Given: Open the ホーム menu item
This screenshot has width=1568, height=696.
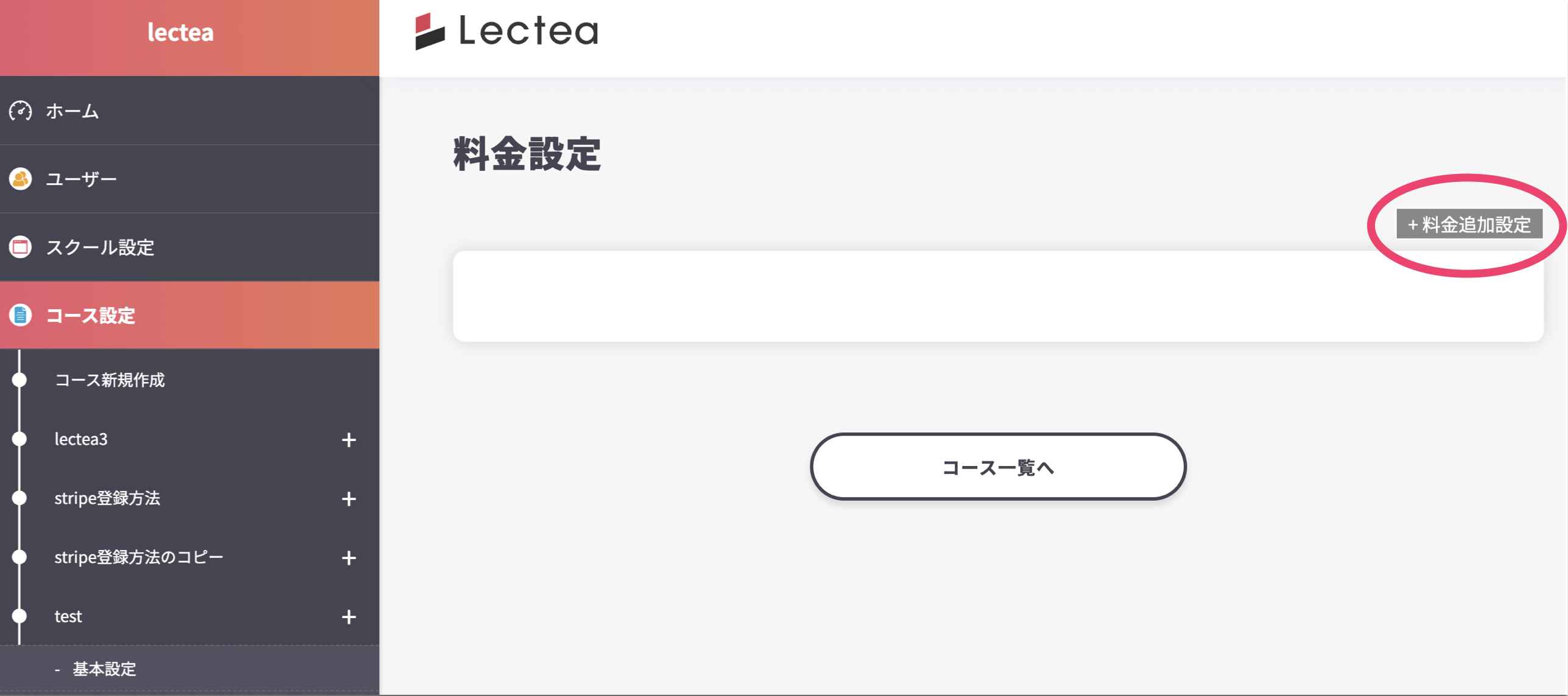Looking at the screenshot, I should [x=71, y=111].
